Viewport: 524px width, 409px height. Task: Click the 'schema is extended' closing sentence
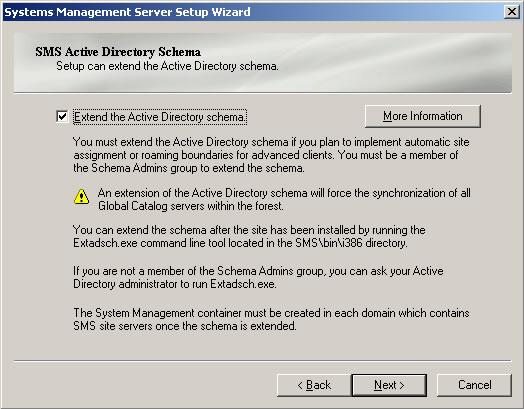coord(184,326)
